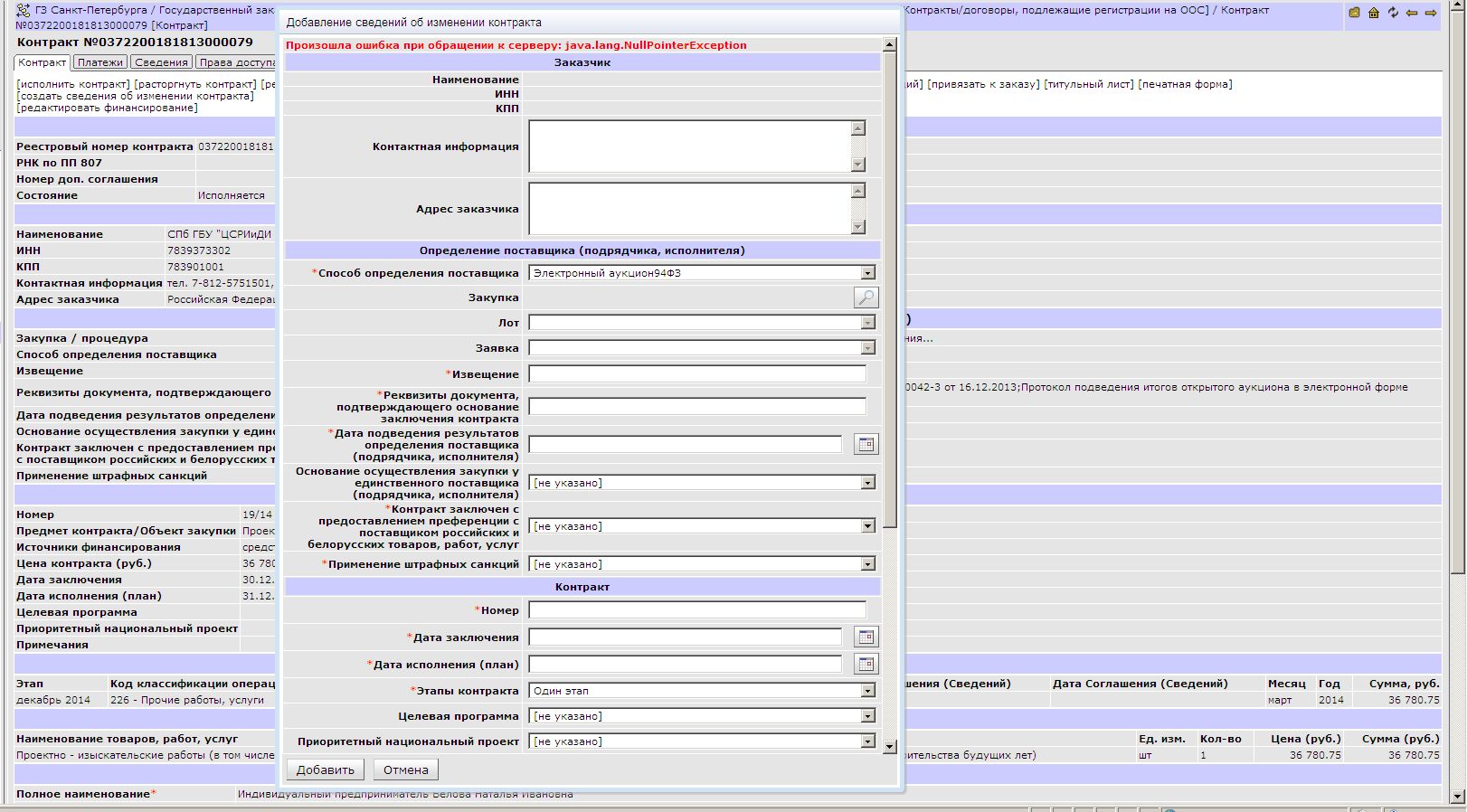
Task: Click the dialog vertical scrollbar thumb
Action: pyautogui.click(x=889, y=289)
